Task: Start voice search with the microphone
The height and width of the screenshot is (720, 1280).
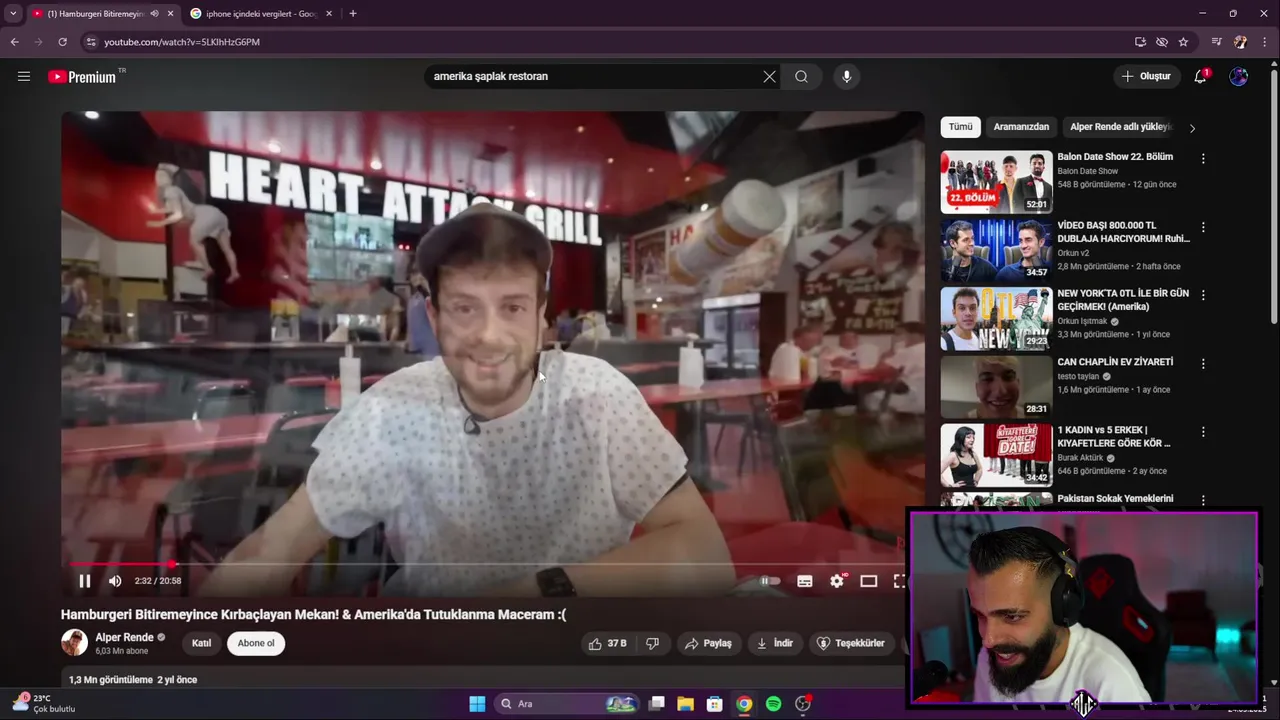Action: pos(846,76)
